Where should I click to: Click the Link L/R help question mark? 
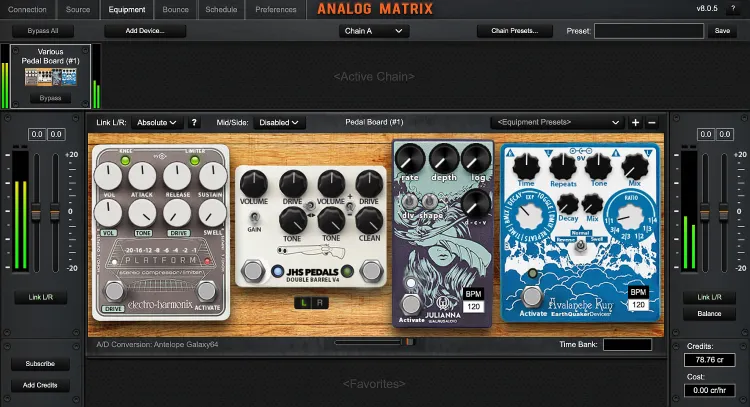(x=194, y=123)
